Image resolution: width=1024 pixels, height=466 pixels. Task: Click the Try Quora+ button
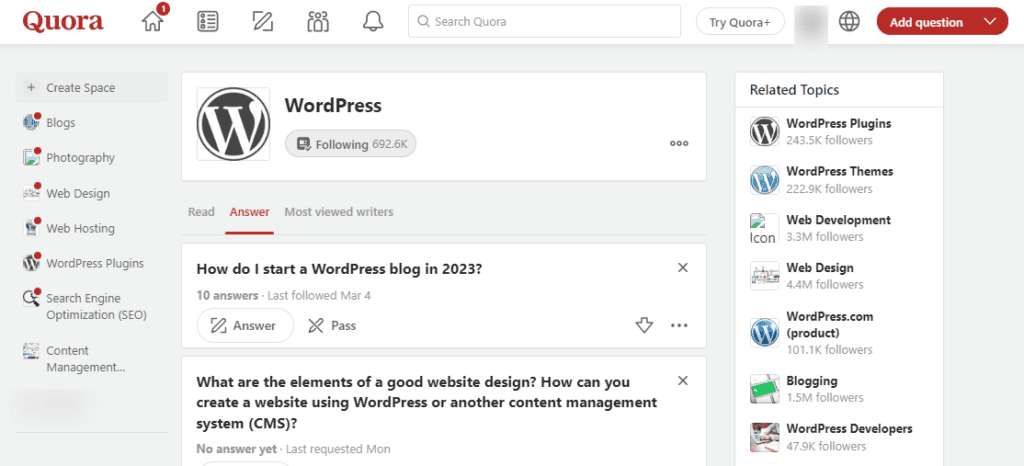point(740,22)
